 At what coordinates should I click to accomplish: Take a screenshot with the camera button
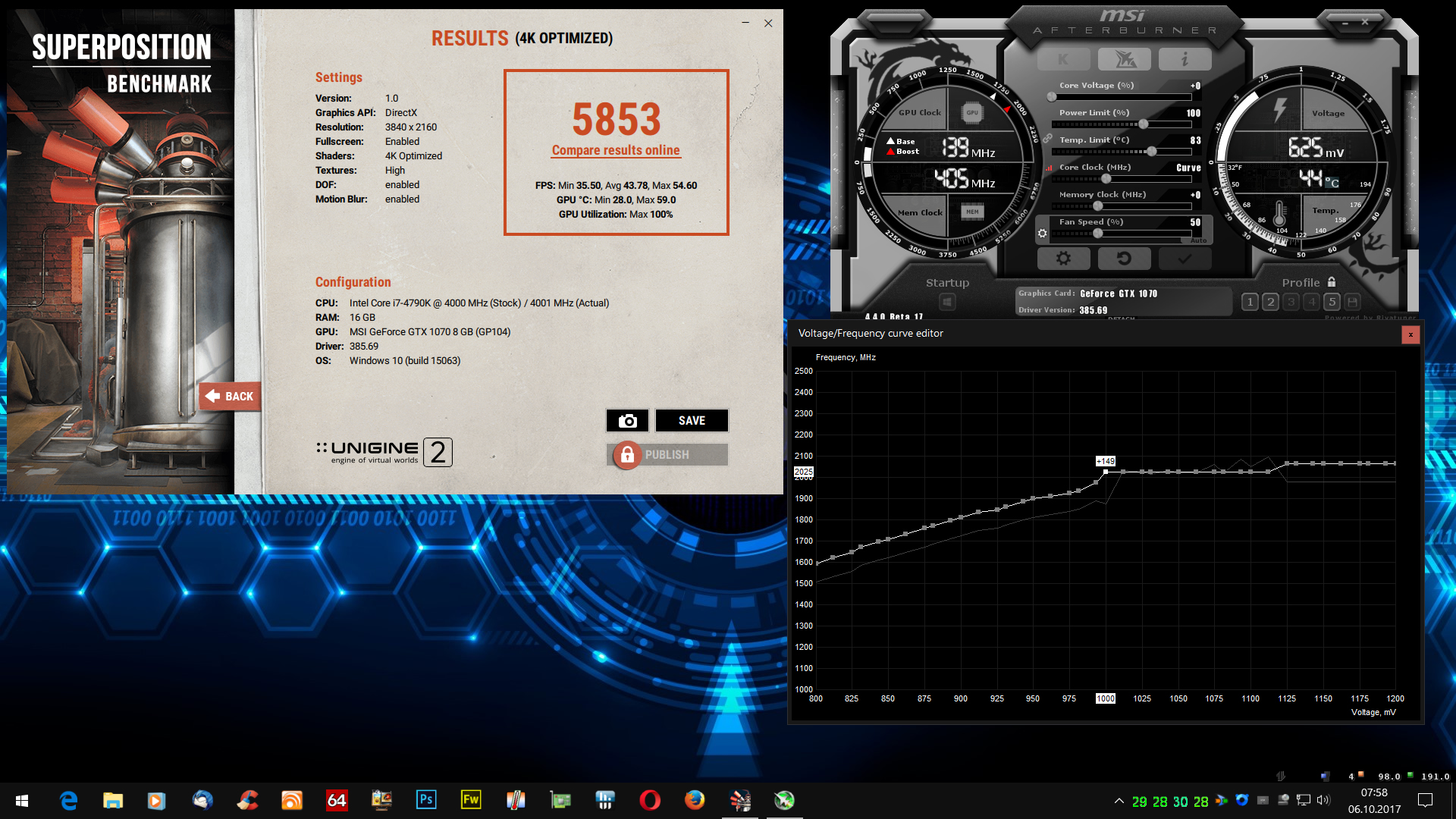click(627, 421)
